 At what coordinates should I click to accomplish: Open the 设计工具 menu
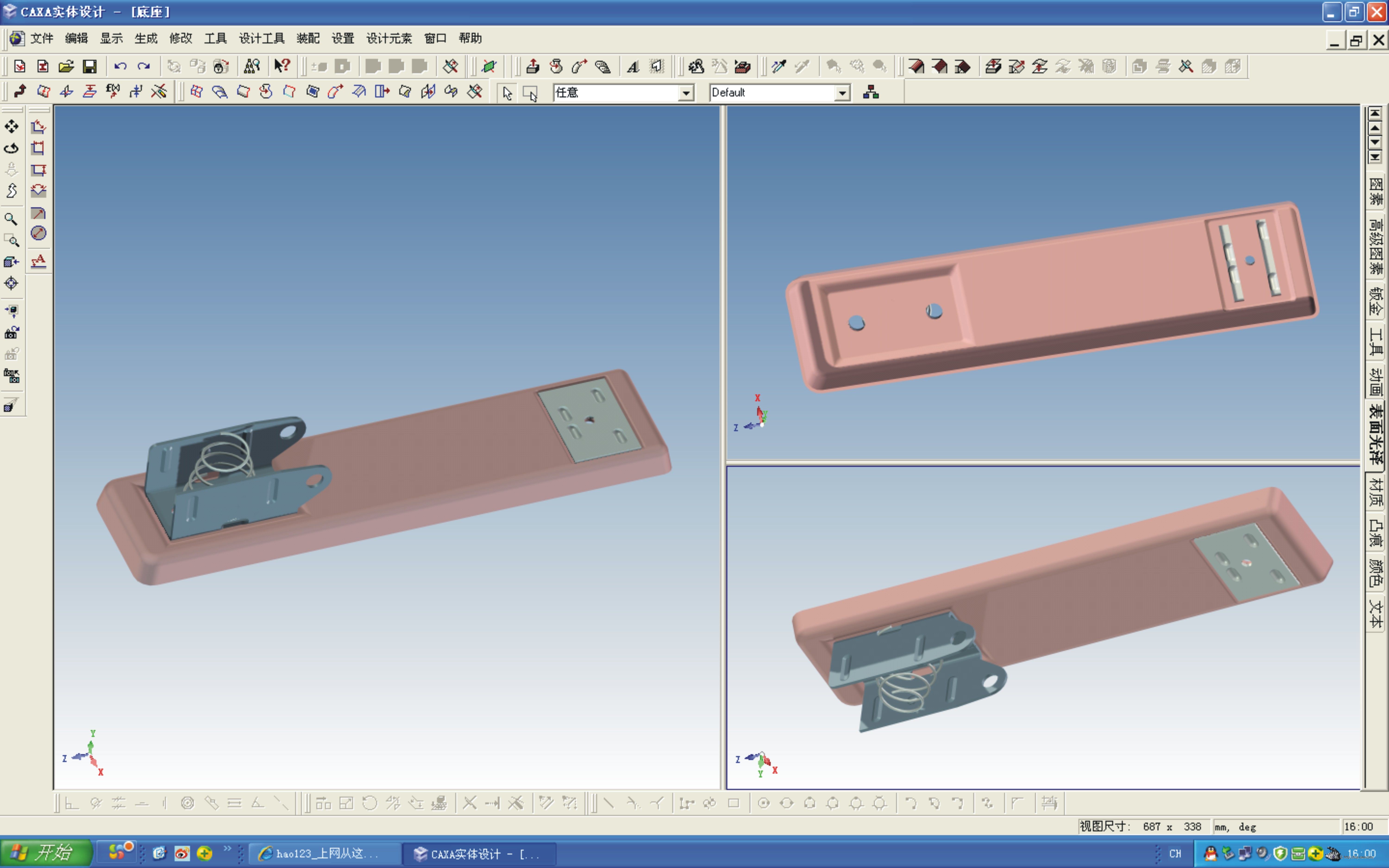(x=262, y=38)
